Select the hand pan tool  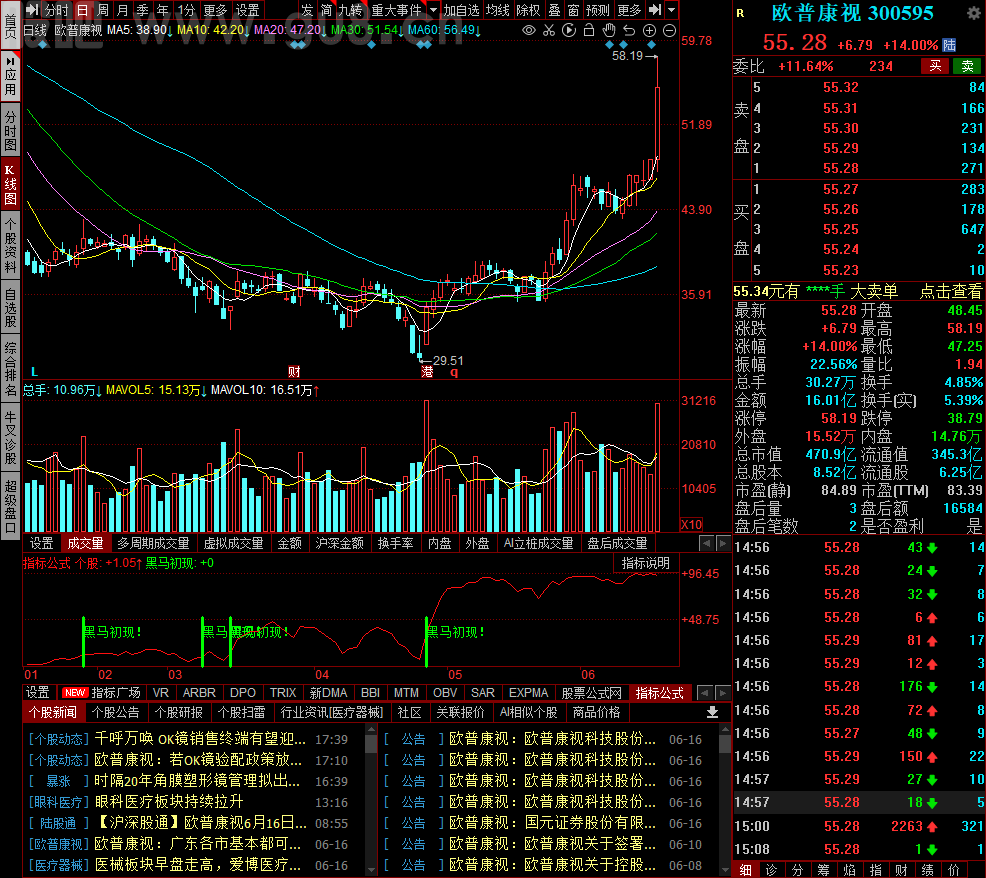[x=609, y=30]
